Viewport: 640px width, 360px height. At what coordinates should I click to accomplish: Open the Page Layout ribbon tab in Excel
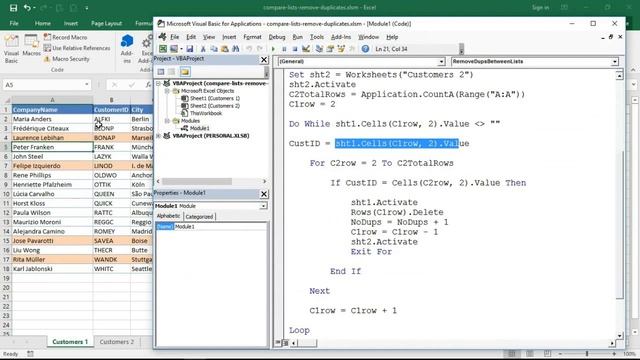click(106, 23)
